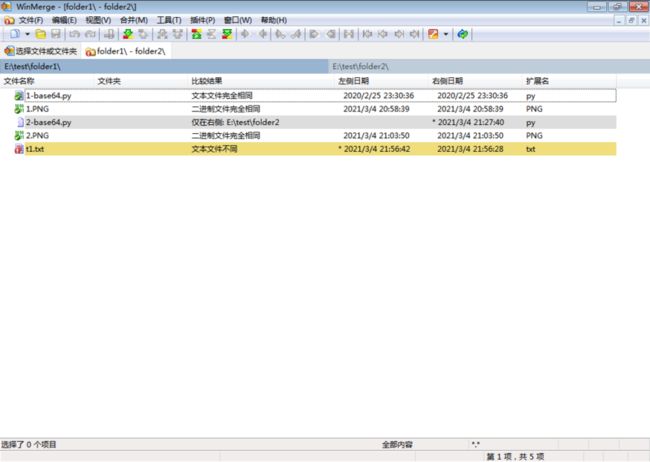This screenshot has height=462, width=650.
Task: Open the 合并(M) menu
Action: click(x=134, y=20)
